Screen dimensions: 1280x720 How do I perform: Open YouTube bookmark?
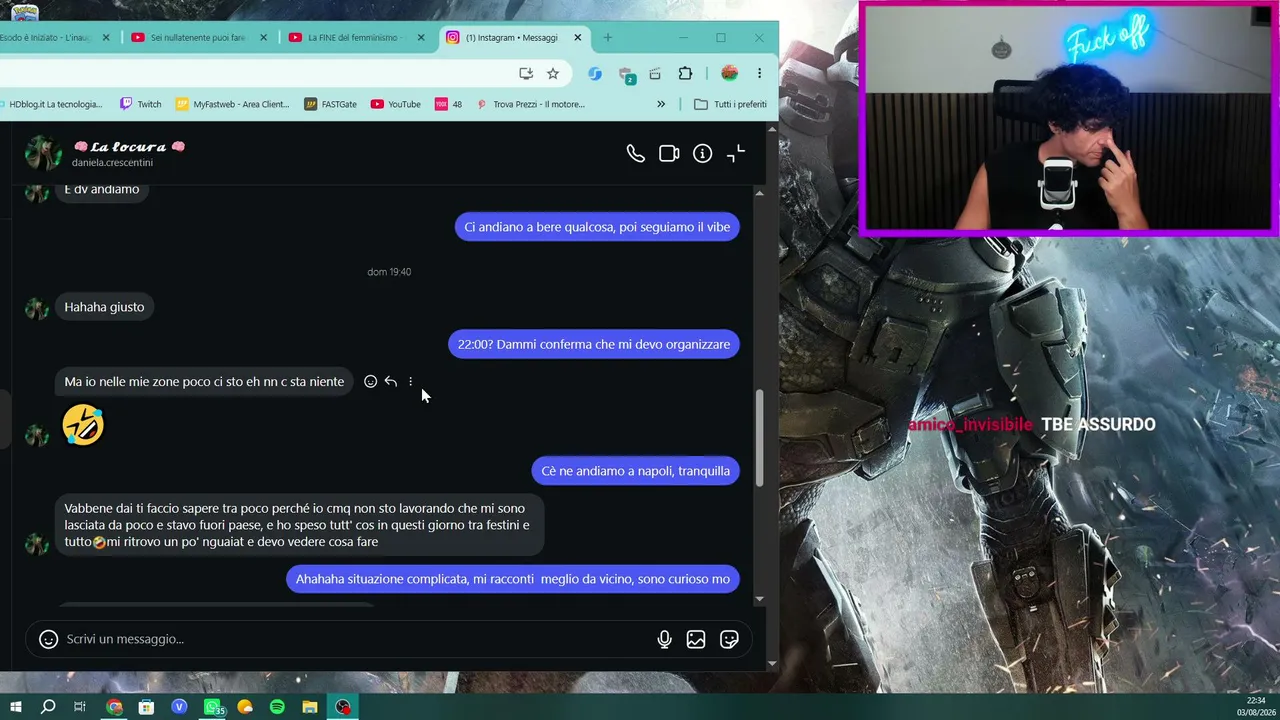(x=395, y=104)
